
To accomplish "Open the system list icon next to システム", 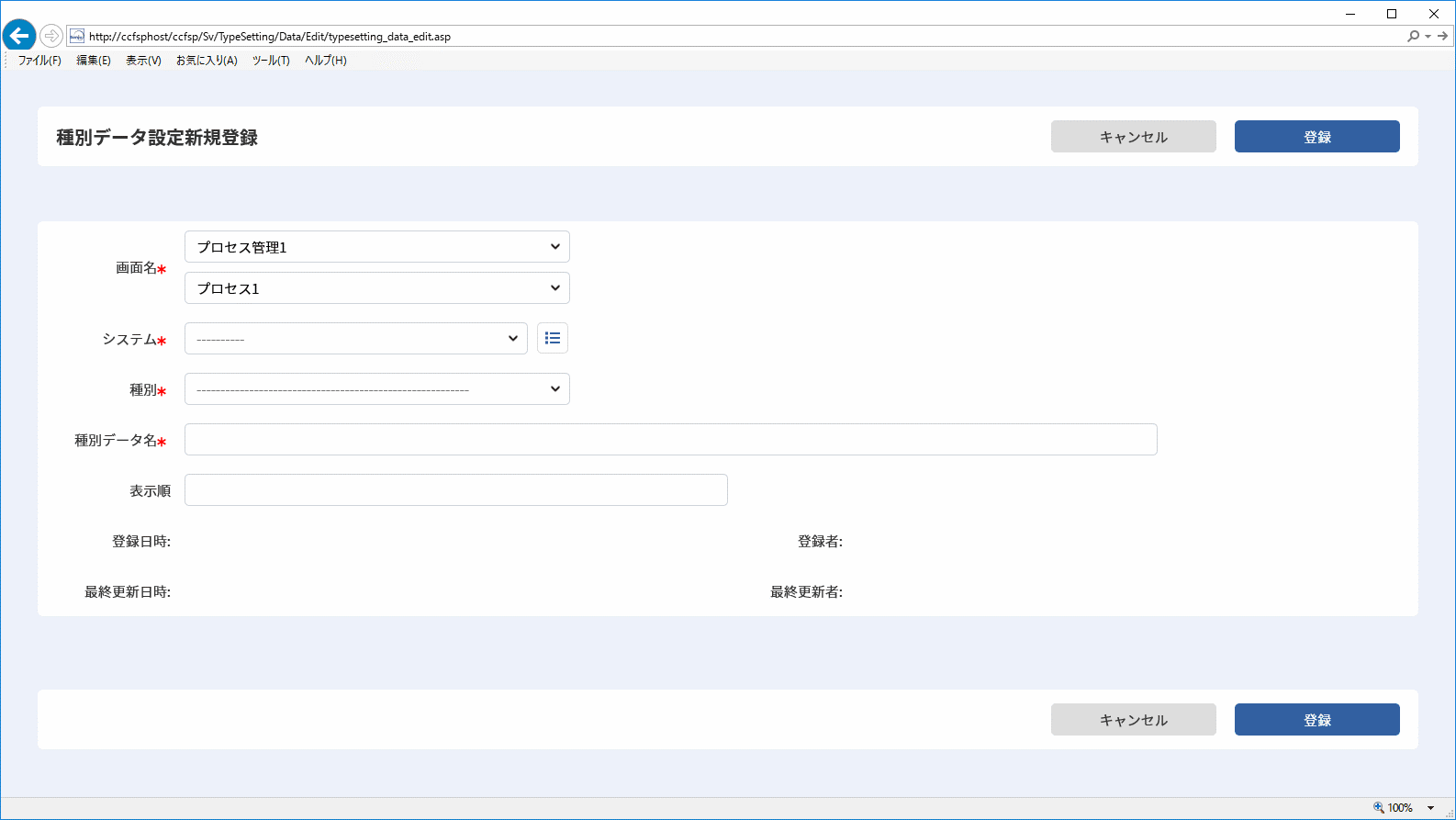I will coord(553,338).
